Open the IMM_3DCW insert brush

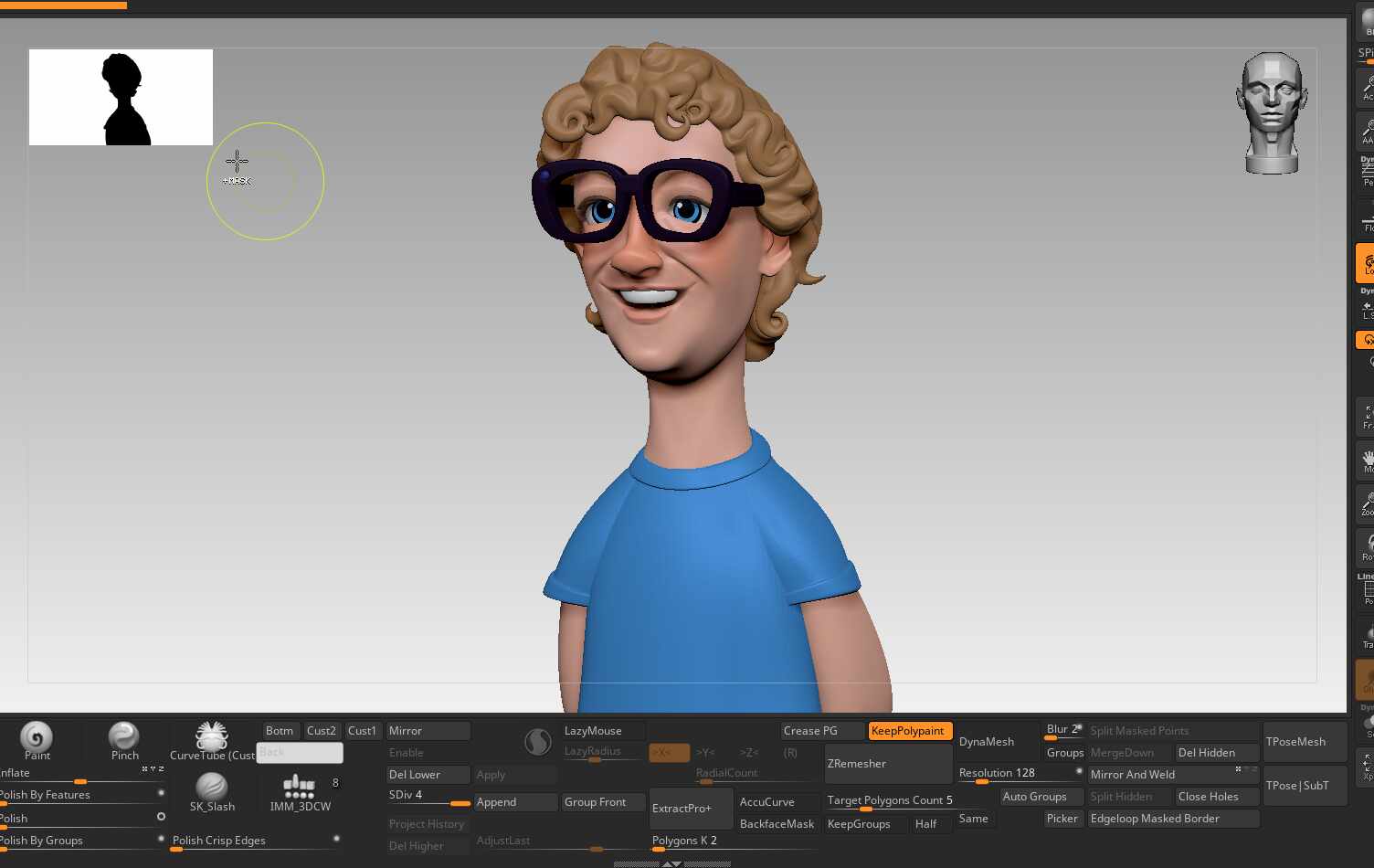click(300, 788)
